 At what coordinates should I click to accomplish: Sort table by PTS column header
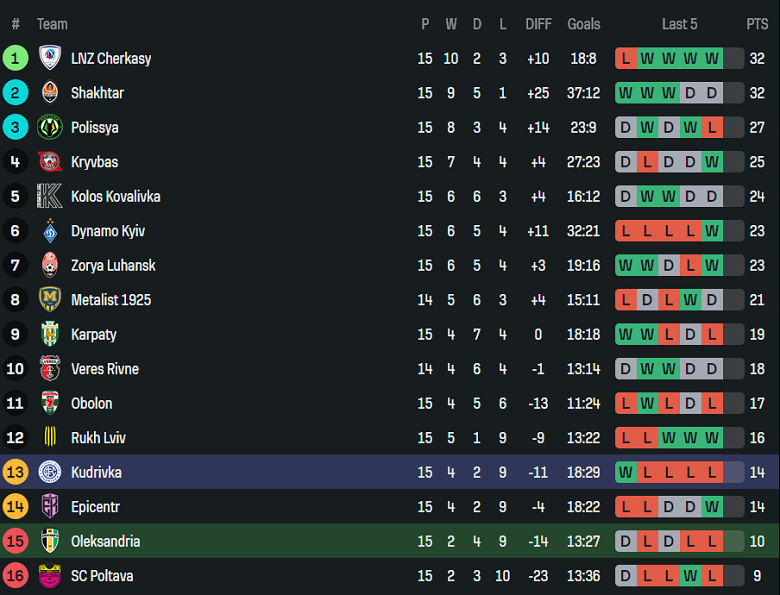coord(757,24)
